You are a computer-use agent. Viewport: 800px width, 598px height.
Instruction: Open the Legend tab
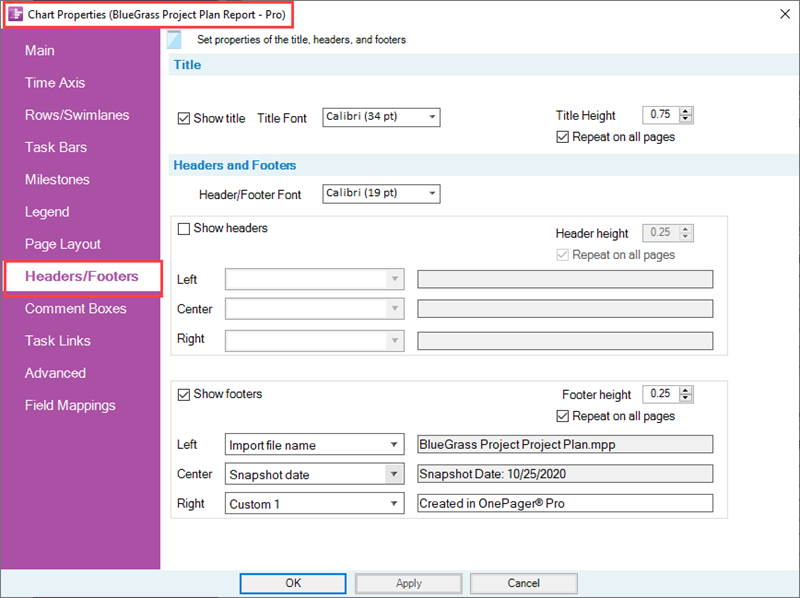point(47,212)
